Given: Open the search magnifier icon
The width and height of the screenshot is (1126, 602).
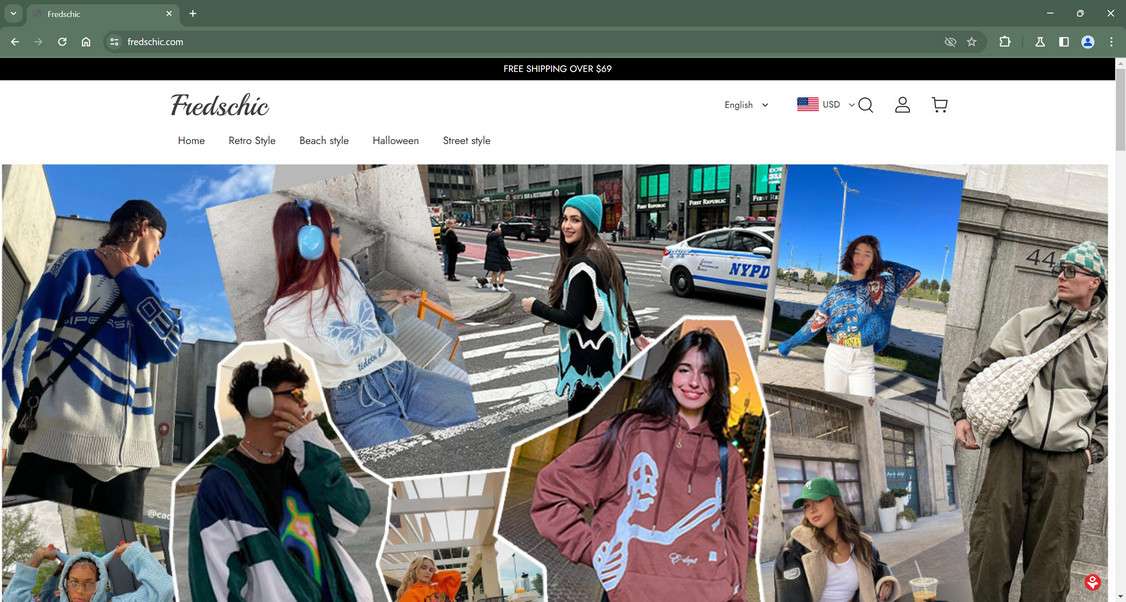Looking at the screenshot, I should point(865,106).
